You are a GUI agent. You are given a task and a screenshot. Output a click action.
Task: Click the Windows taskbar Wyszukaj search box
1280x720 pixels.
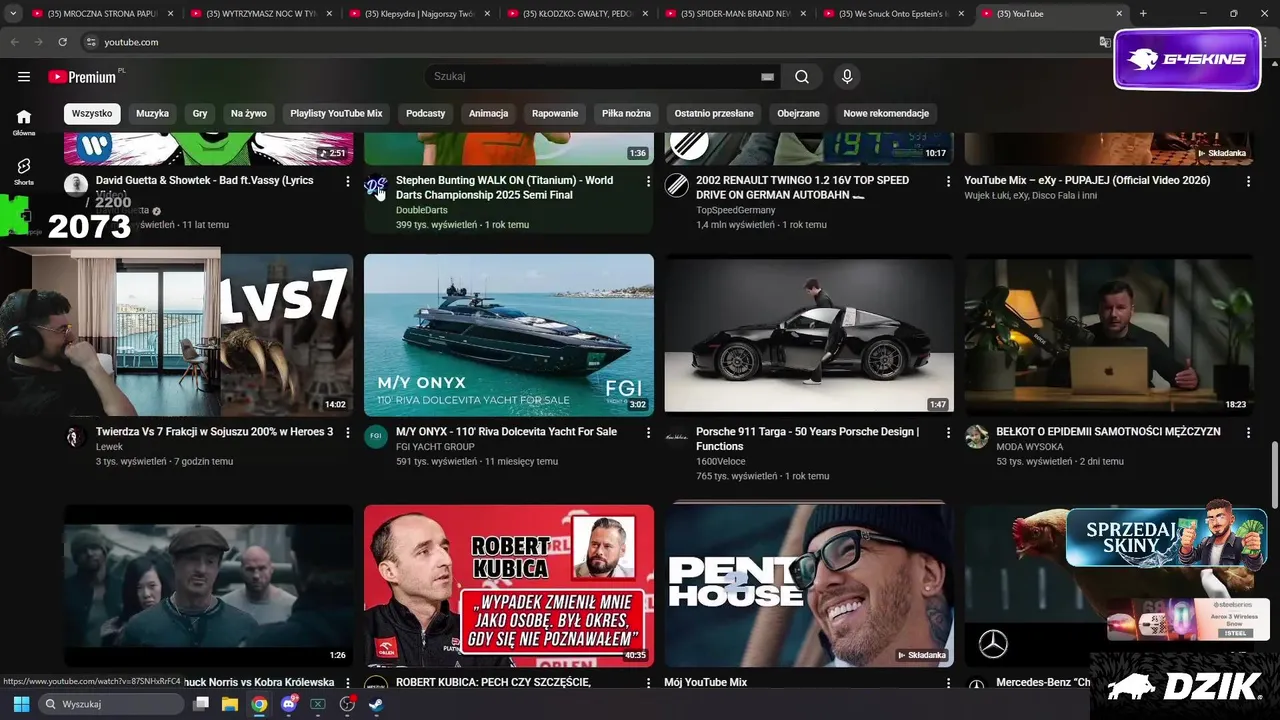(110, 704)
